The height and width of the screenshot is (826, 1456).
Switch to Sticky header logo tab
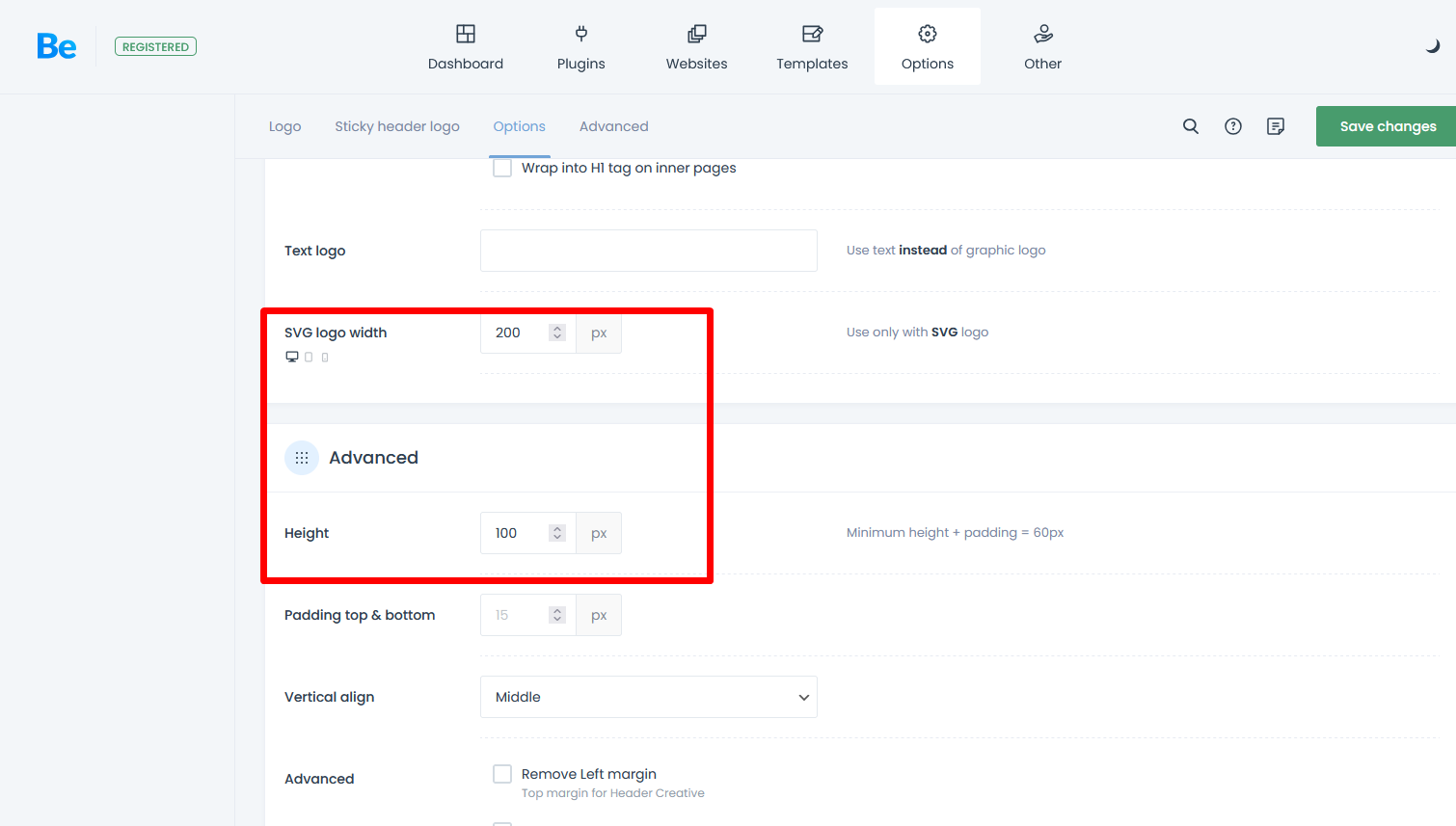[x=397, y=126]
